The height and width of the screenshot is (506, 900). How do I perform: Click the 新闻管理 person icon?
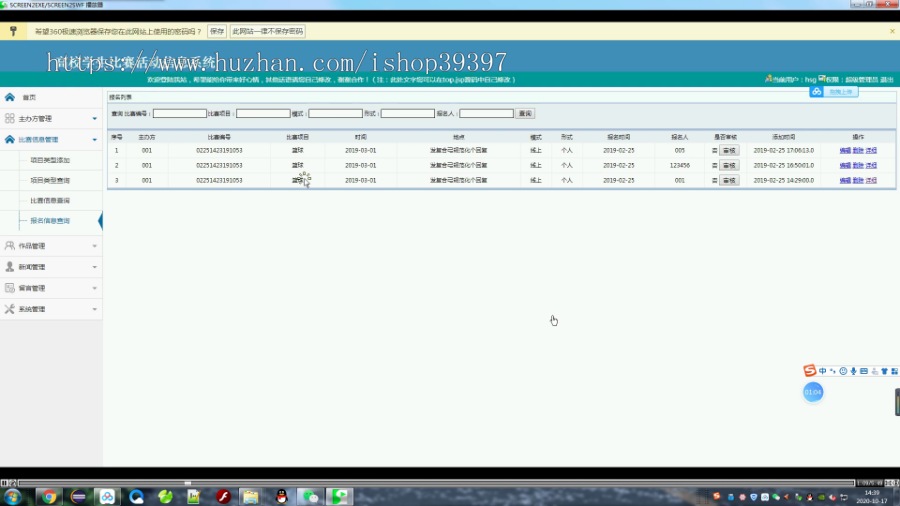10,267
